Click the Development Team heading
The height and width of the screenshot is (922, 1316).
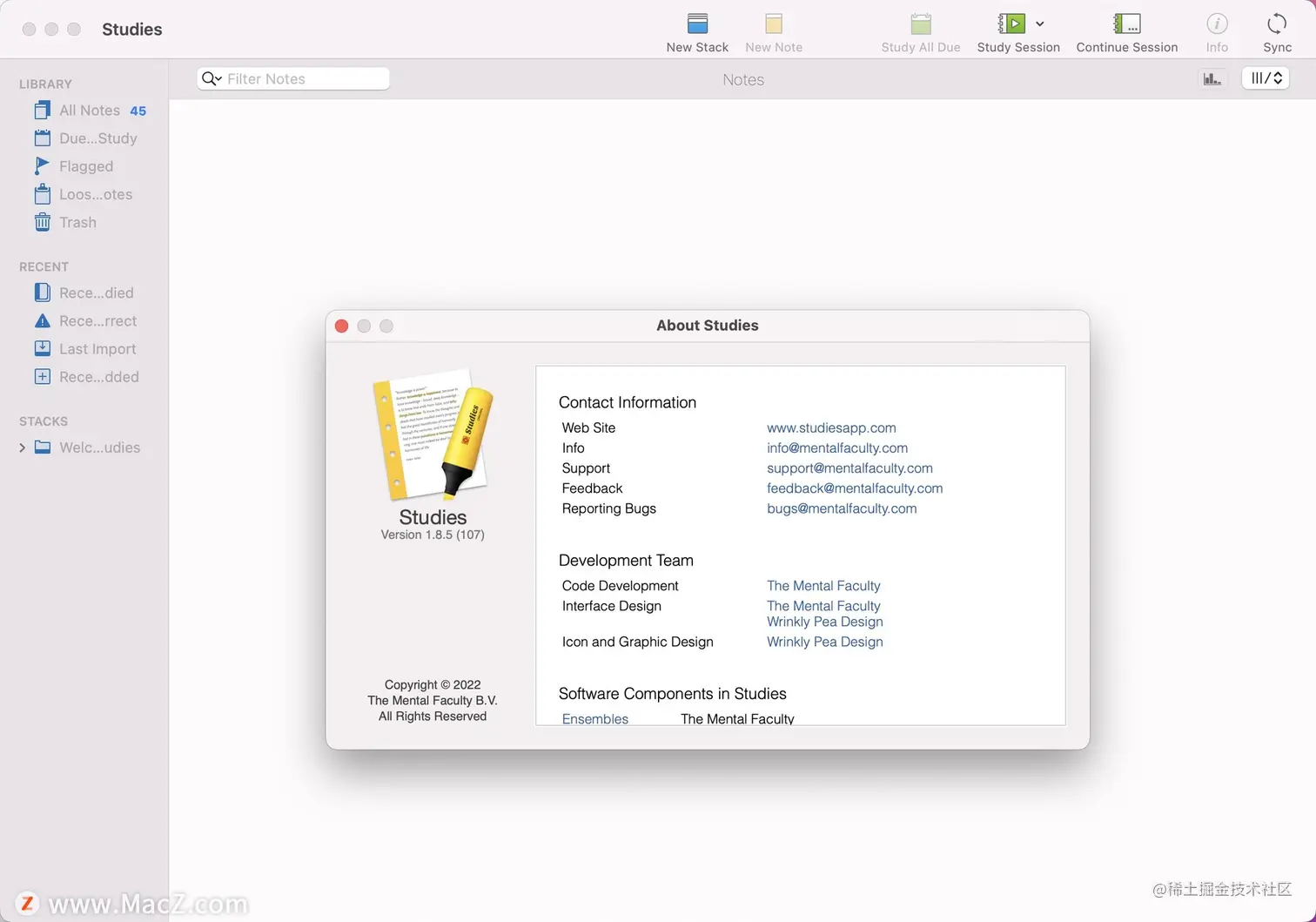tap(626, 560)
